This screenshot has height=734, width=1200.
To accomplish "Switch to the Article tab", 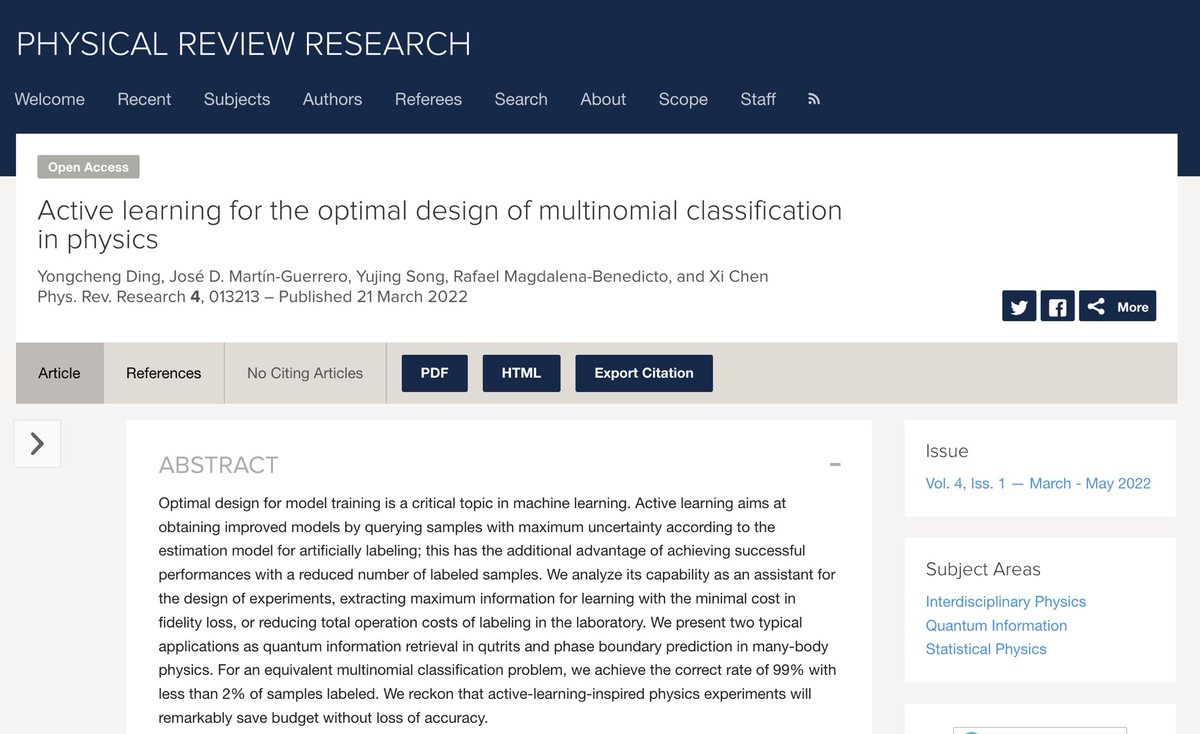I will (x=59, y=373).
